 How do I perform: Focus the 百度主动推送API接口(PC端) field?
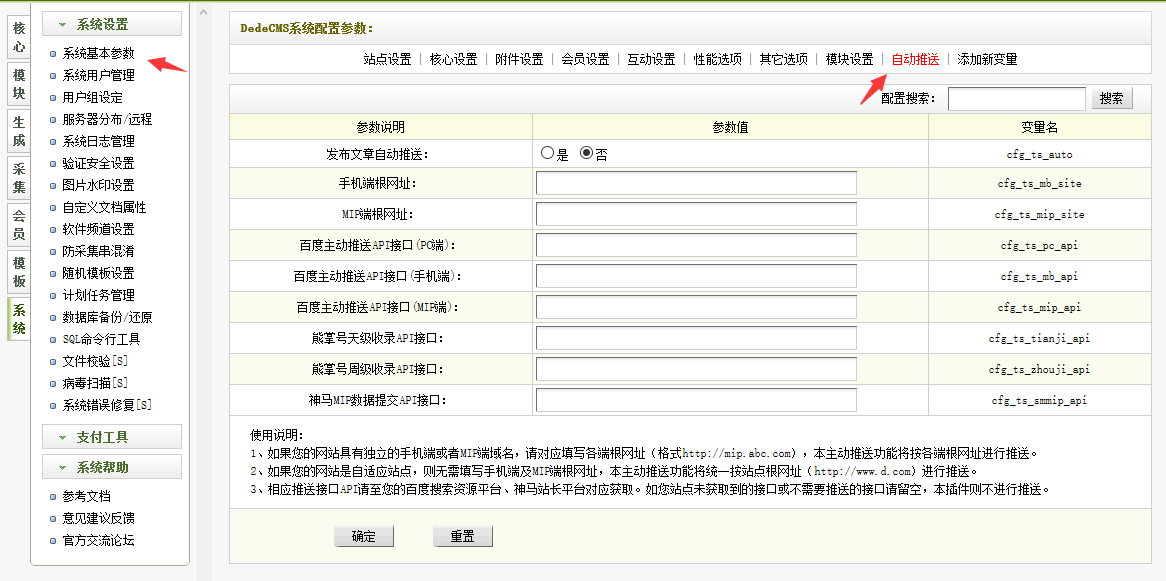[x=696, y=245]
